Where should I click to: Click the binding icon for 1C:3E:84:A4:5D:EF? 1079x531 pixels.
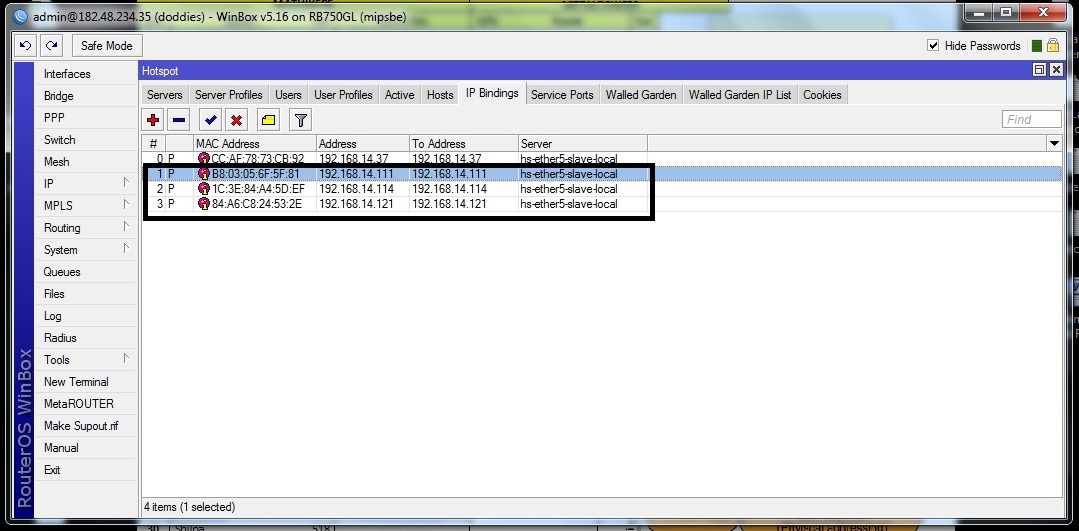click(203, 189)
